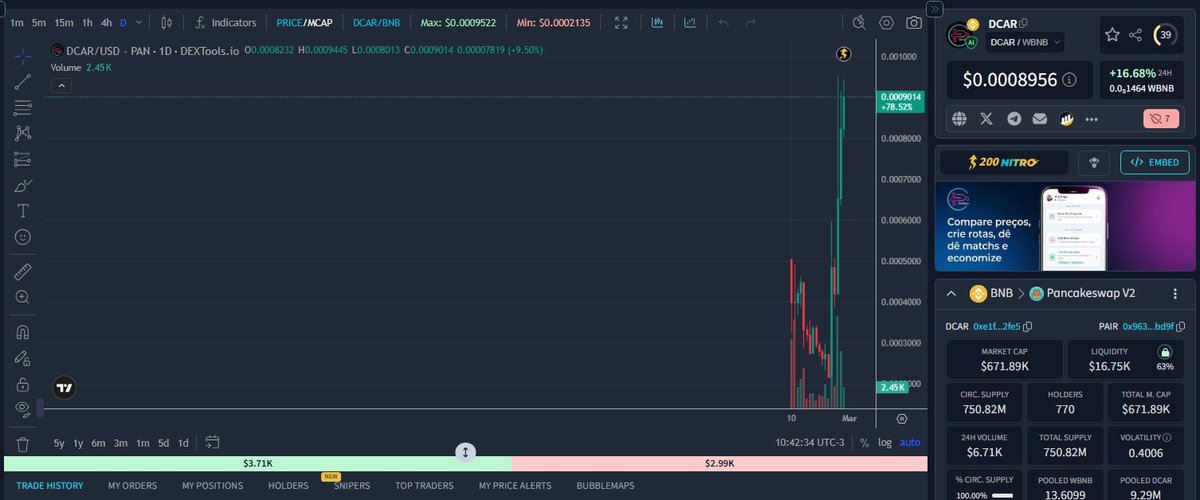Image resolution: width=1200 pixels, height=500 pixels.
Task: Open the DCAR X profile
Action: [987, 119]
